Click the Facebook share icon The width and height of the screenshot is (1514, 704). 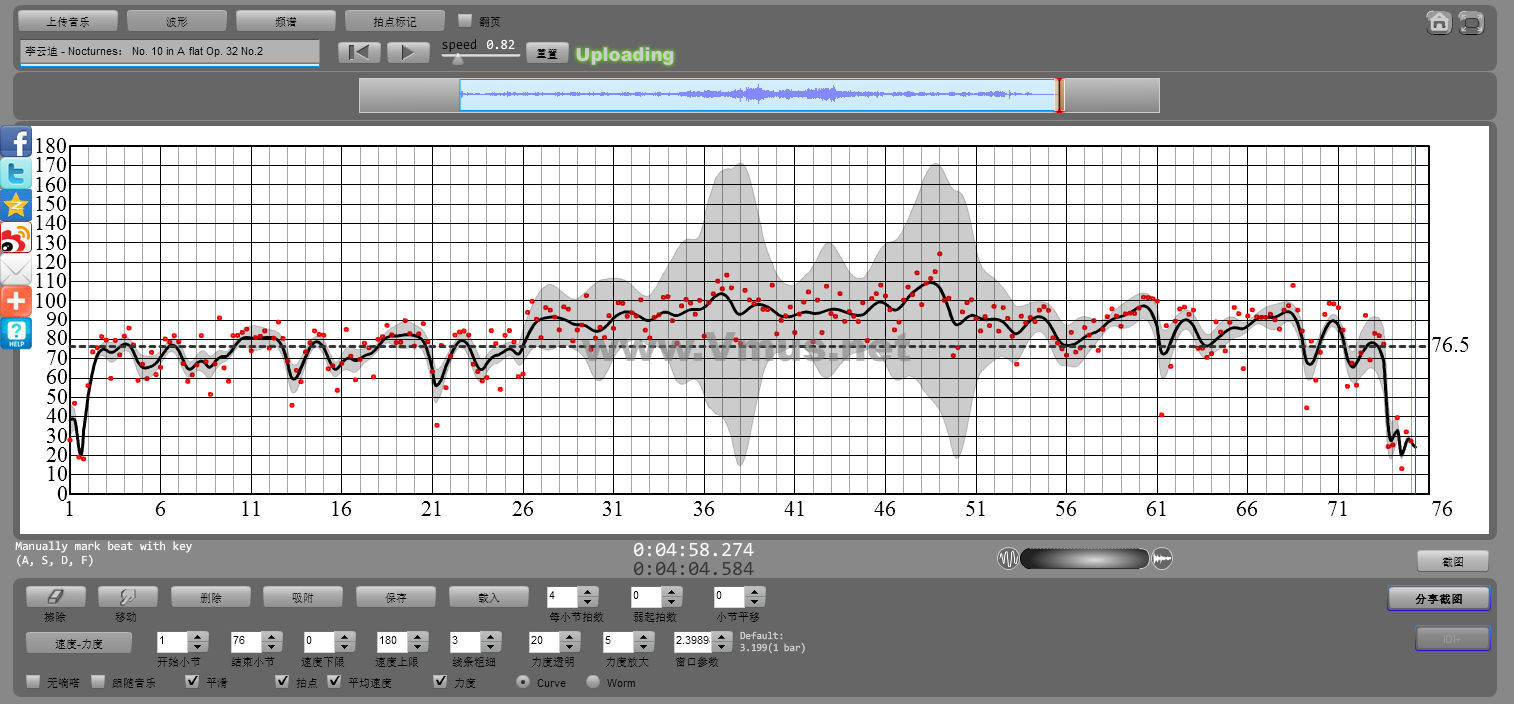point(16,141)
